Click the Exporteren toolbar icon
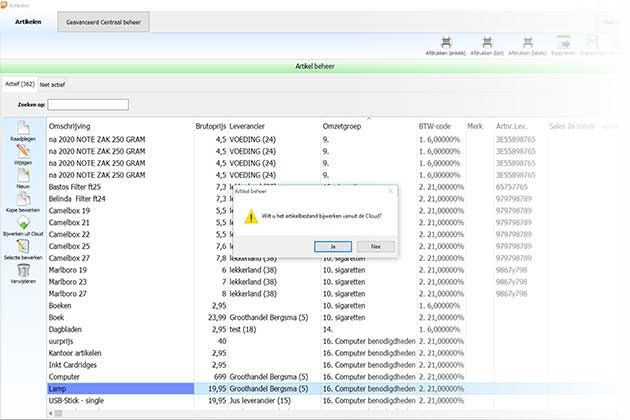Image resolution: width=630 pixels, height=420 pixels. pyautogui.click(x=563, y=42)
